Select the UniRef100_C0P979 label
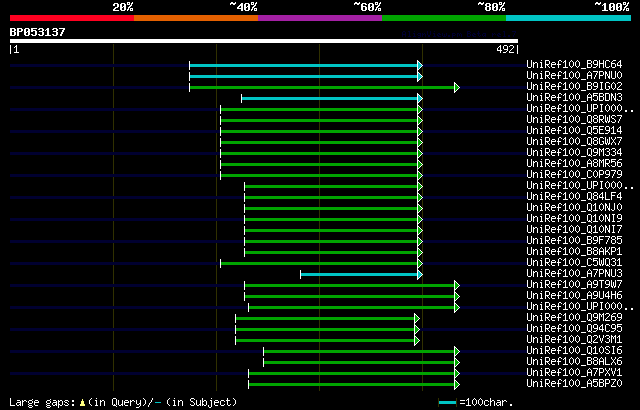The image size is (640, 410). (x=574, y=175)
